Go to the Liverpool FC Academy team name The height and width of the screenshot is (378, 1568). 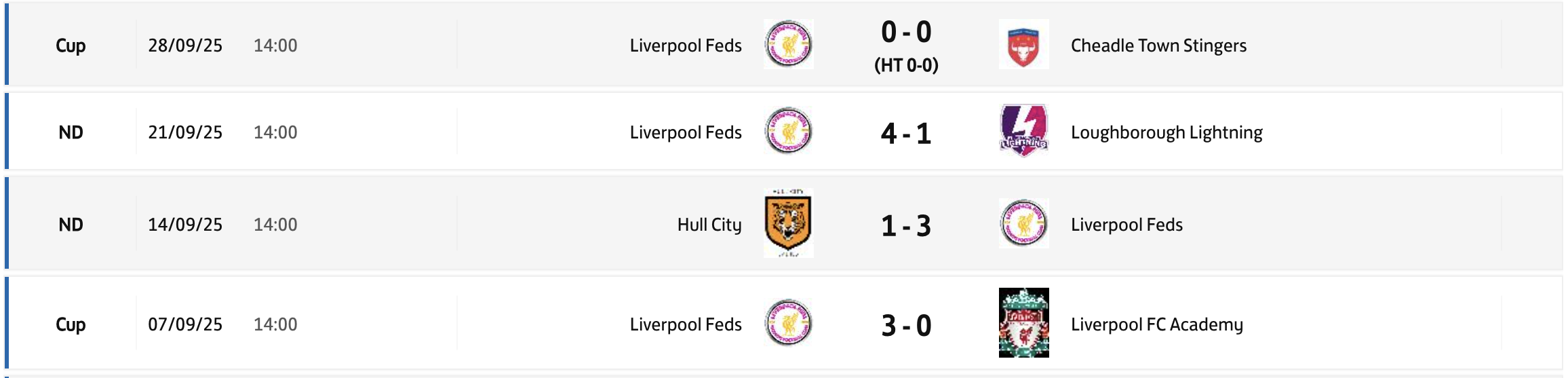1156,324
